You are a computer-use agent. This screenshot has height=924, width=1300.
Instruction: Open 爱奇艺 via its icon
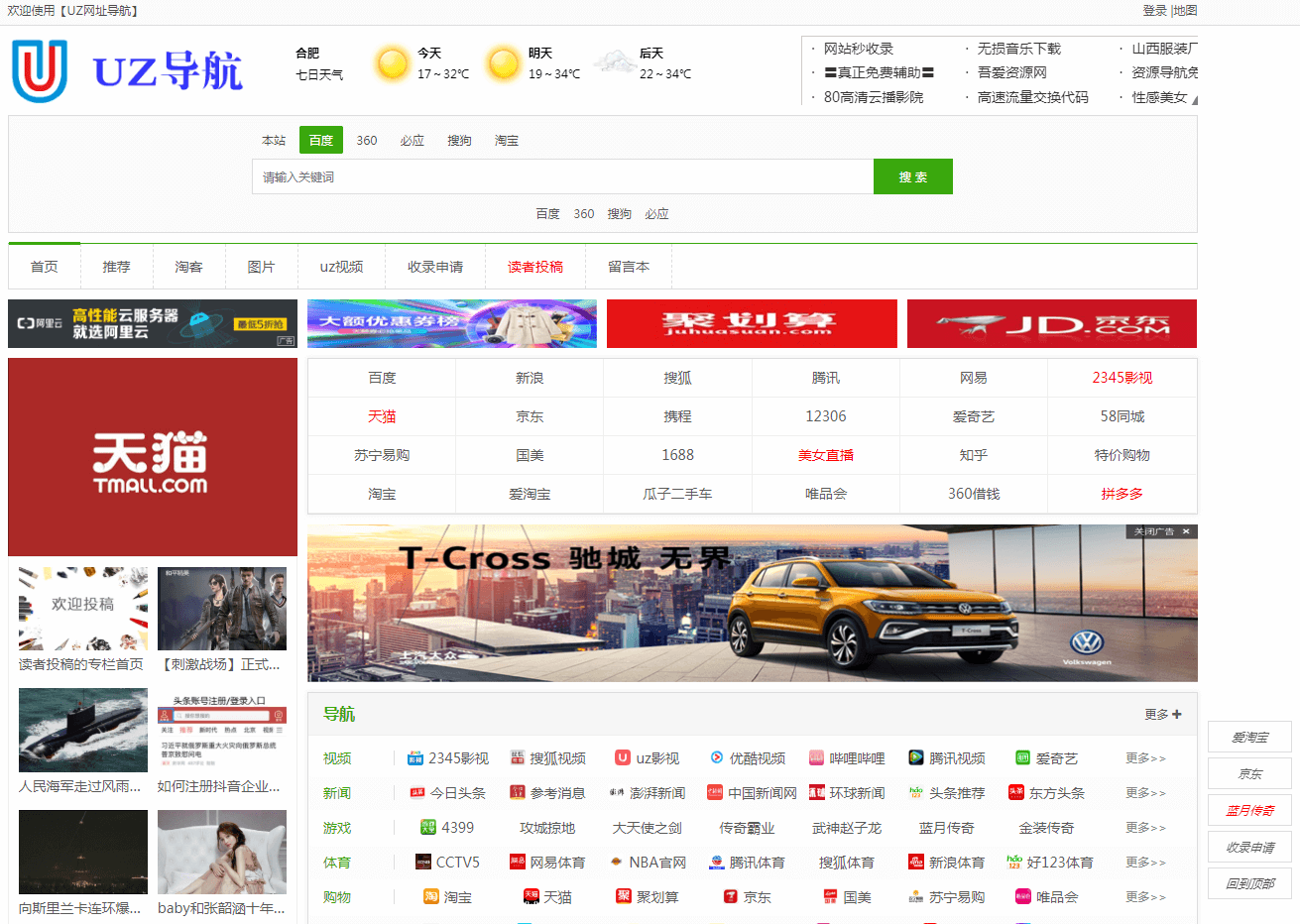pos(1022,757)
